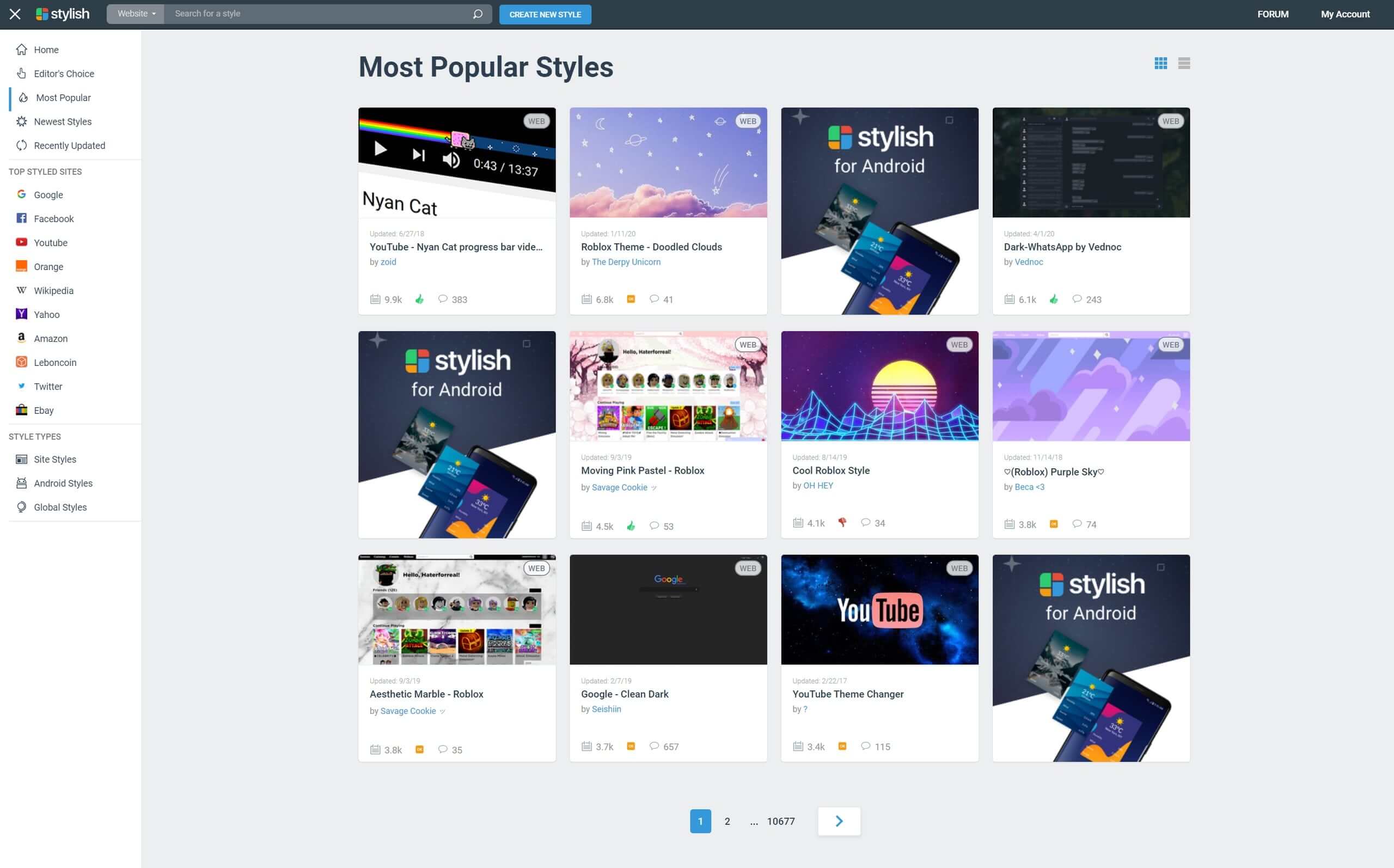Go to page 2 of results
Screen dimensions: 1394x868
(727, 821)
